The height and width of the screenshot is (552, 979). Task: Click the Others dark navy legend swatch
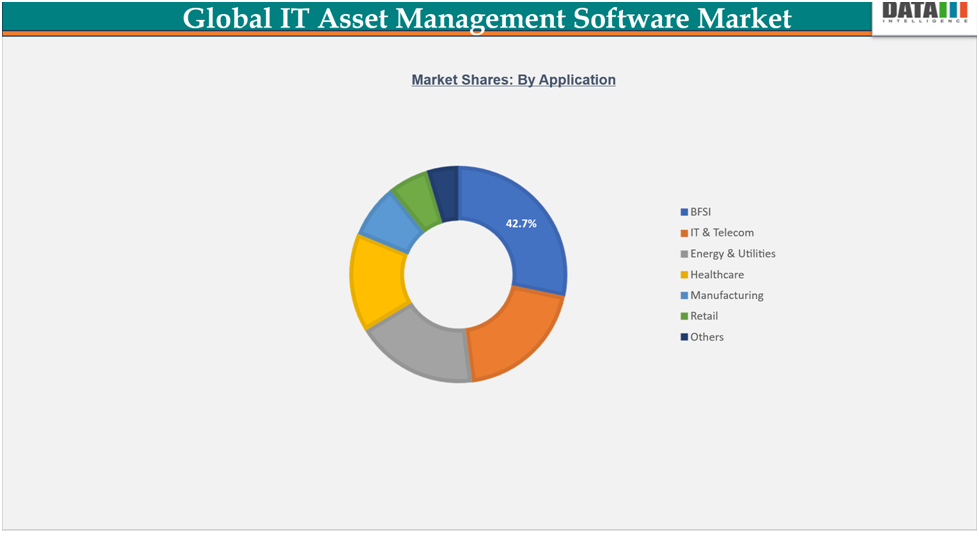[x=684, y=337]
